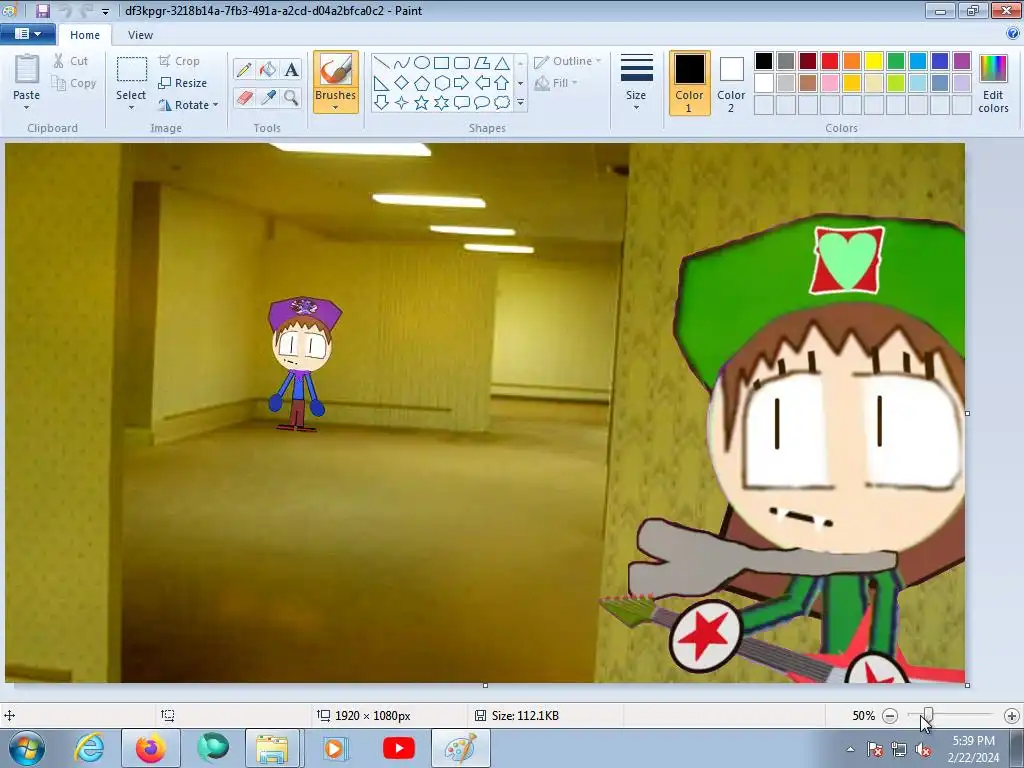The width and height of the screenshot is (1024, 768).
Task: Choose the Cloud callout shape
Action: (x=502, y=103)
